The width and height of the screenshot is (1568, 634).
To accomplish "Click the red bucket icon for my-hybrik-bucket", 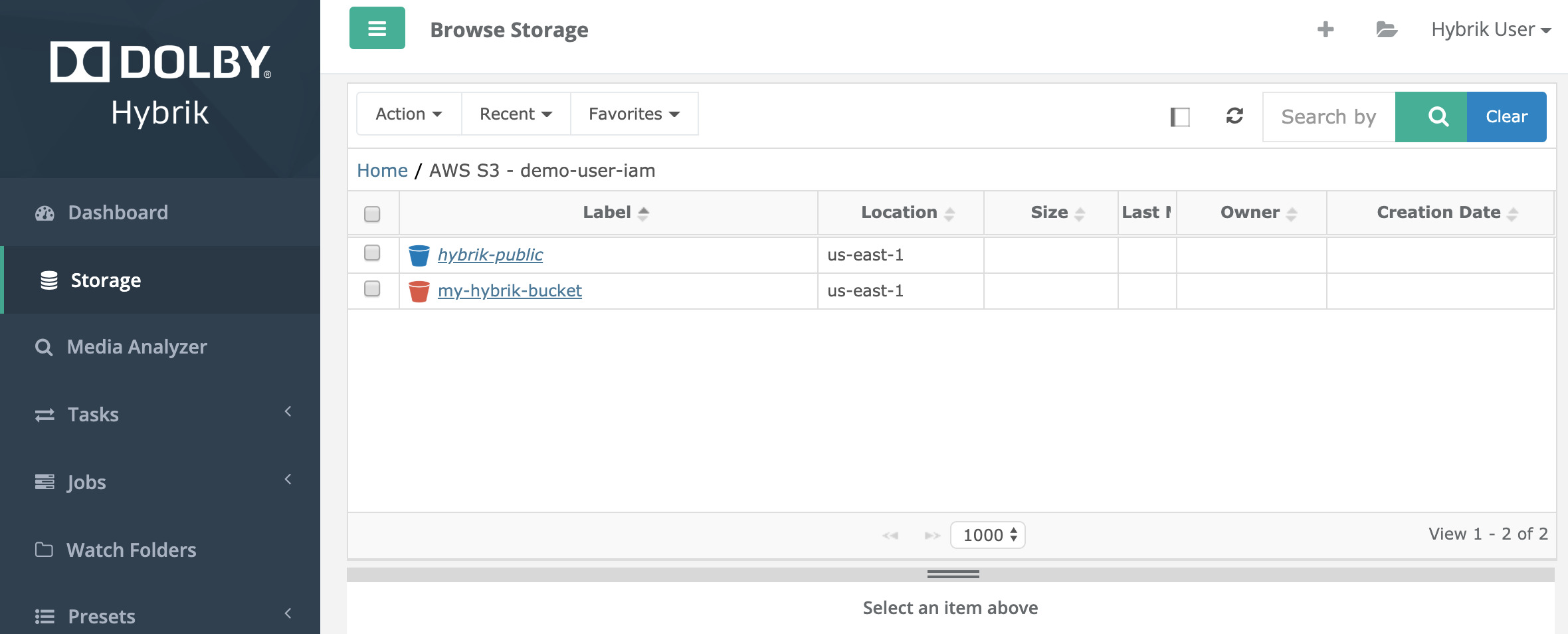I will [419, 291].
